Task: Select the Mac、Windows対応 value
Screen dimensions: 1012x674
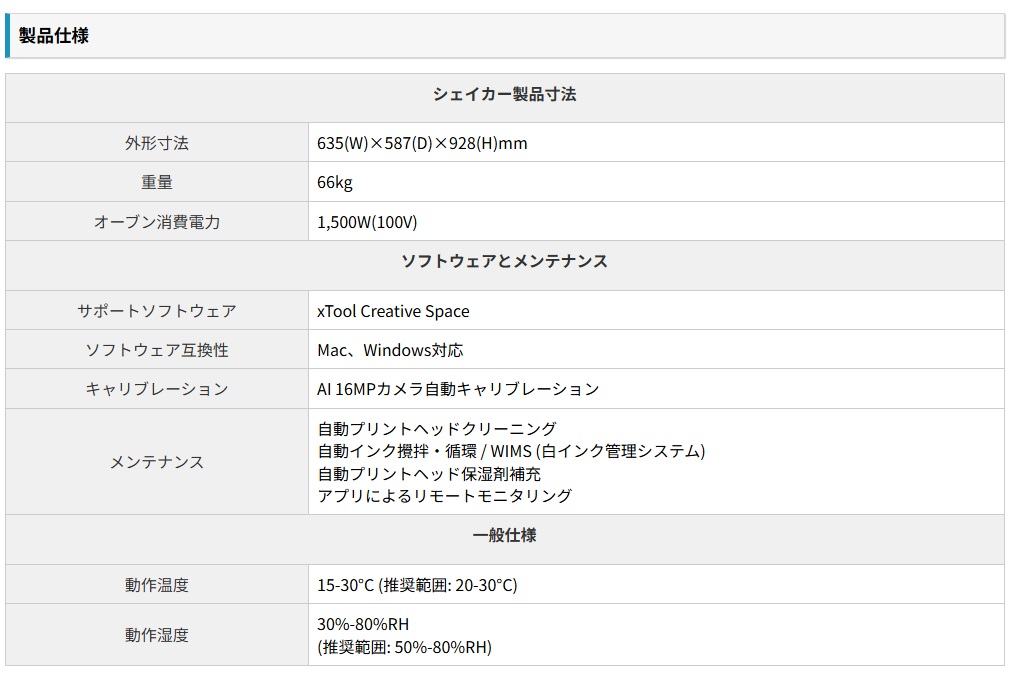Action: coord(390,350)
